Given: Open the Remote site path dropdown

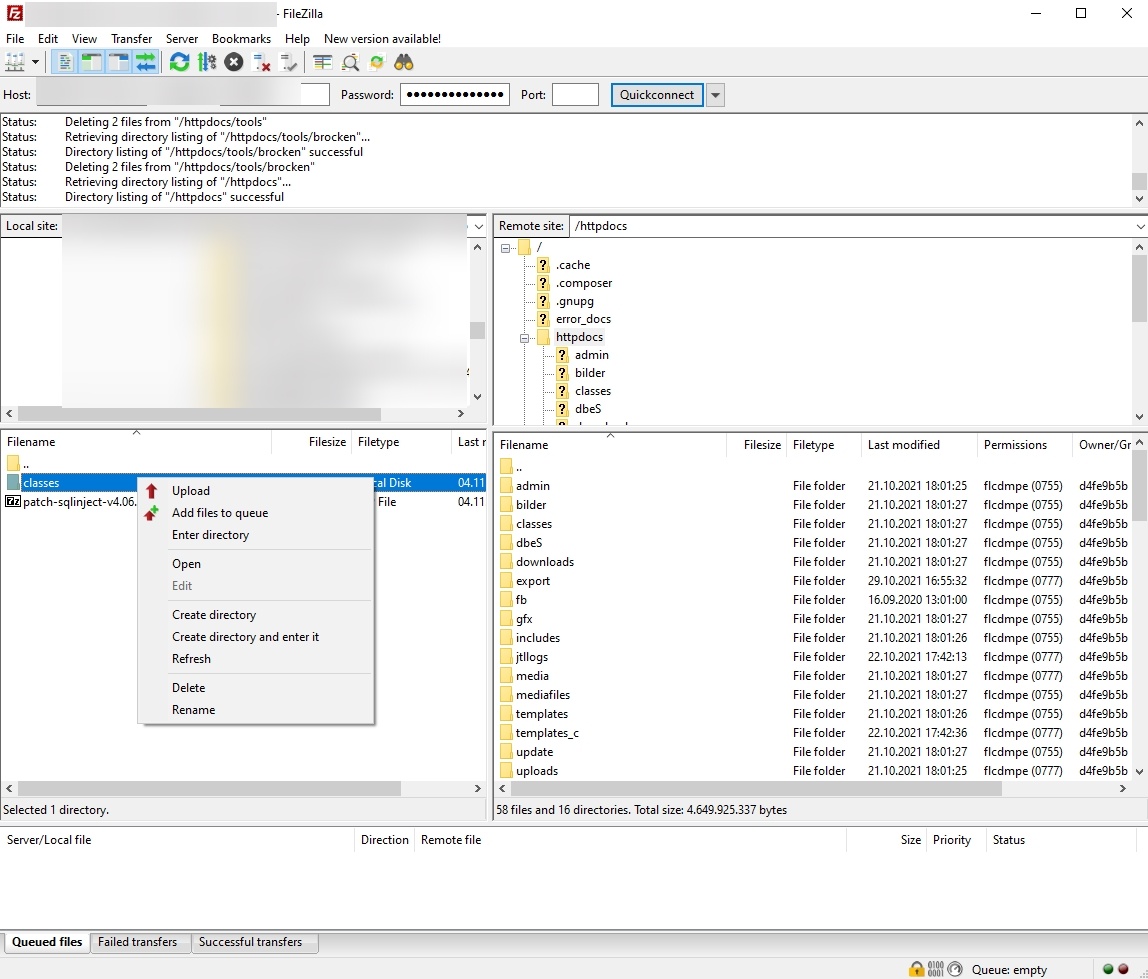Looking at the screenshot, I should [1139, 227].
